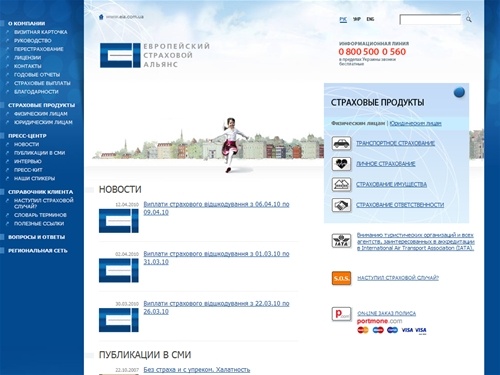Open news link for payouts 06.04.10 to 09.04.10
Viewport: 500px width, 375px height.
(x=216, y=208)
